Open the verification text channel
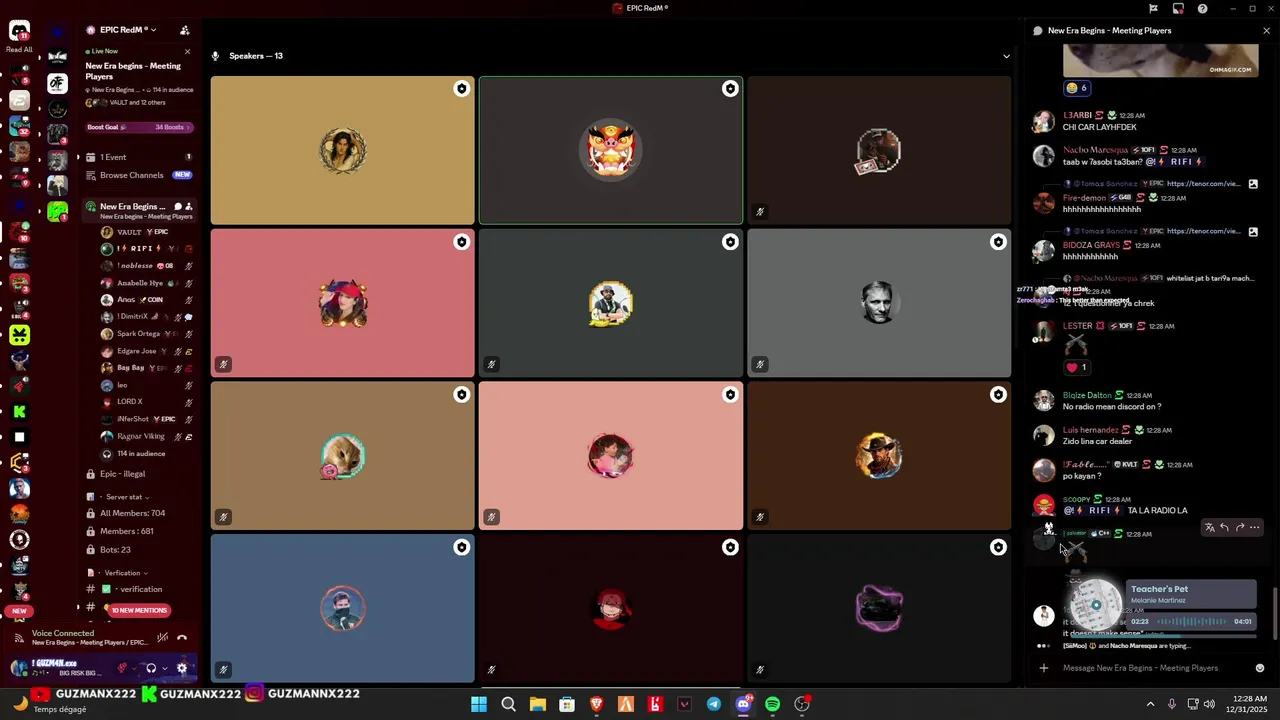 [x=138, y=589]
